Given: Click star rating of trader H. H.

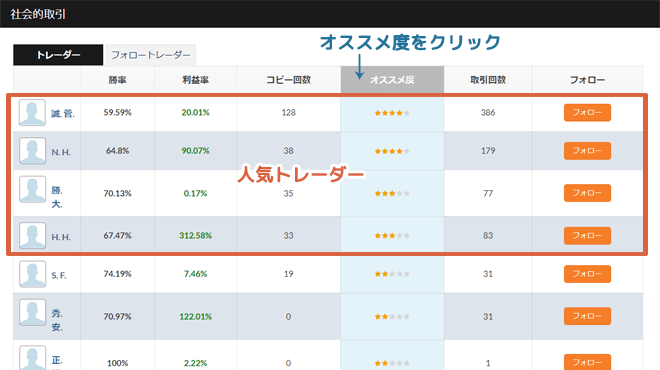Looking at the screenshot, I should [x=392, y=236].
